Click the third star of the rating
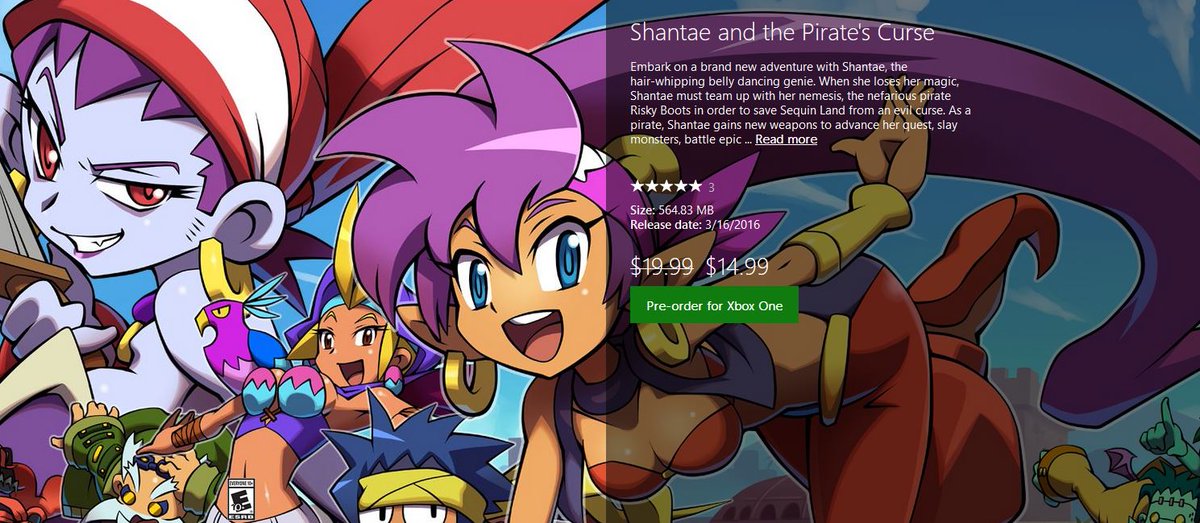Image resolution: width=1200 pixels, height=523 pixels. click(x=665, y=187)
